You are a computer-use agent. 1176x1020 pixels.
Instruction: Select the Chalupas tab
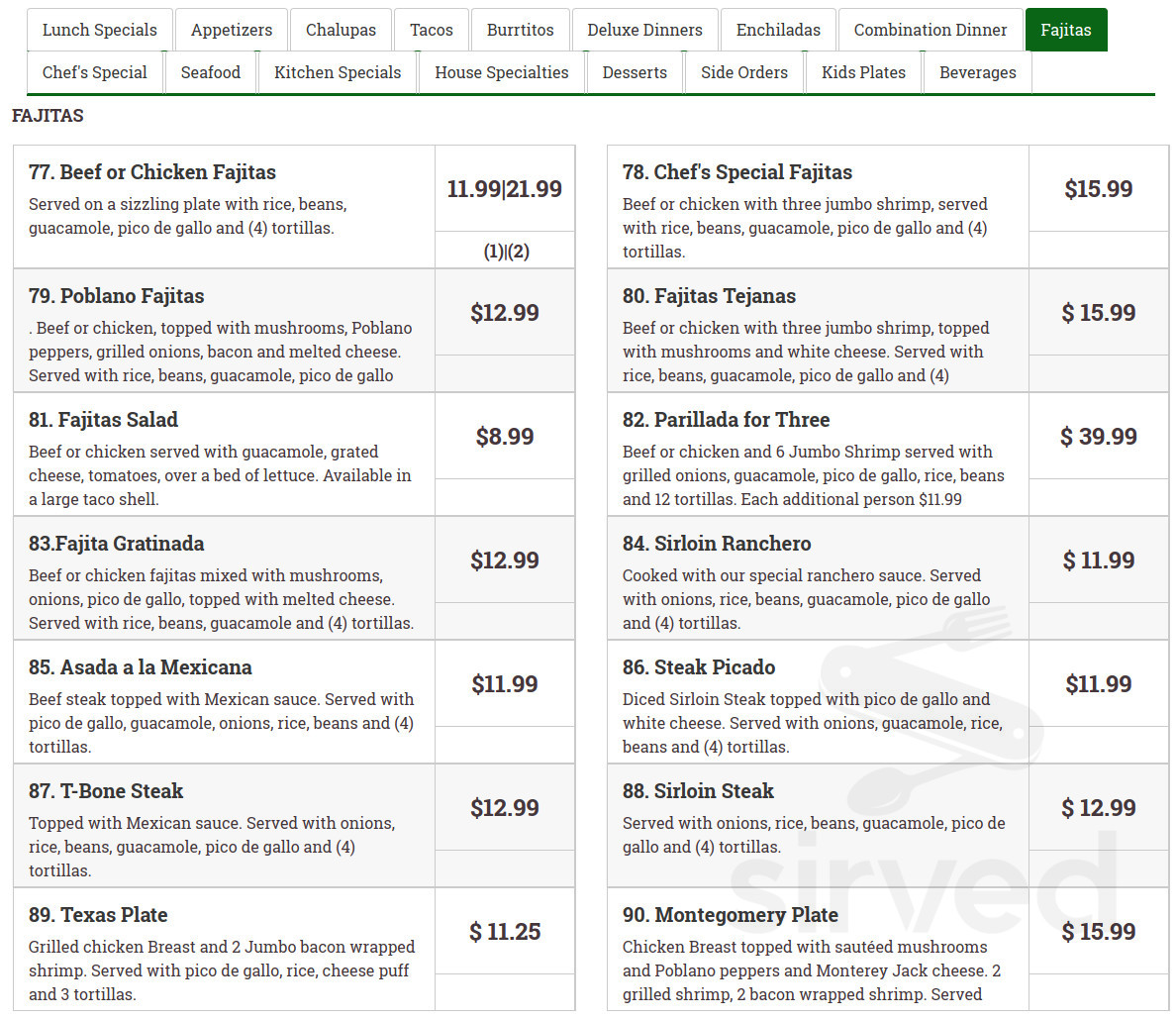point(341,30)
